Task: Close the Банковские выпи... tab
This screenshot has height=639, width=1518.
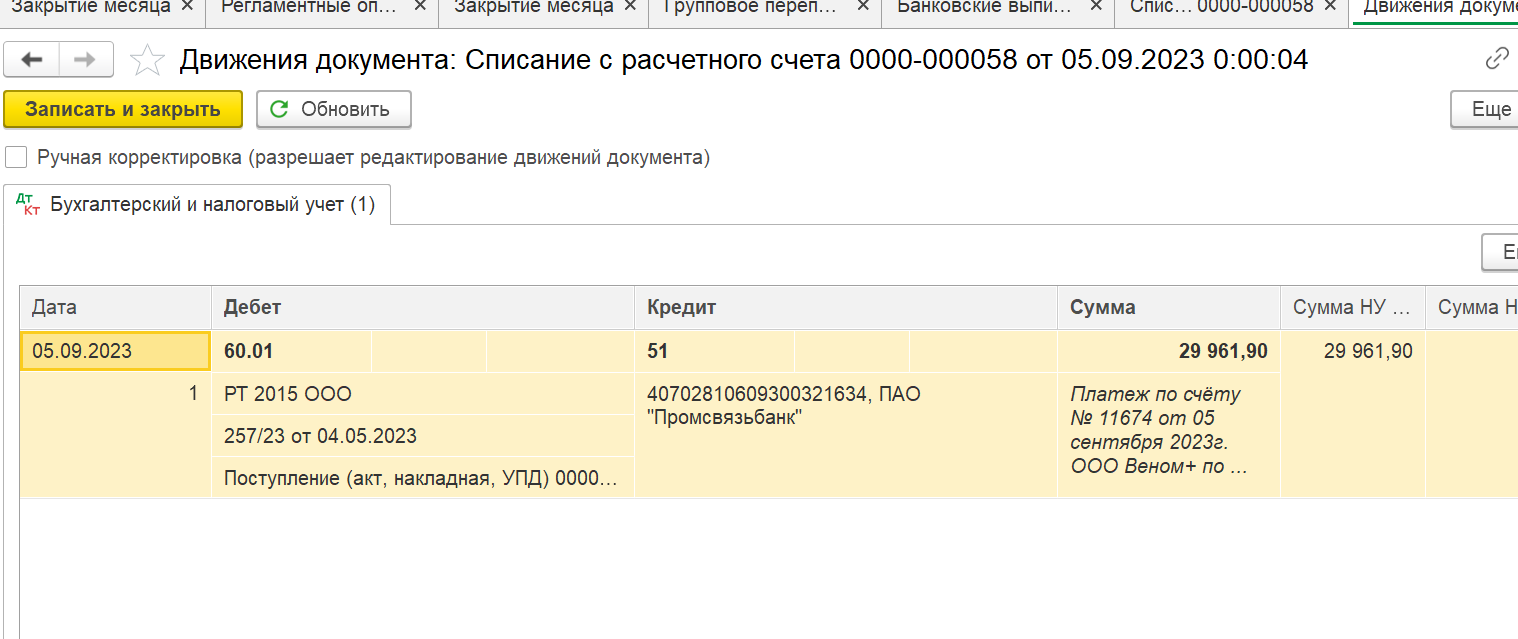Action: (1096, 6)
